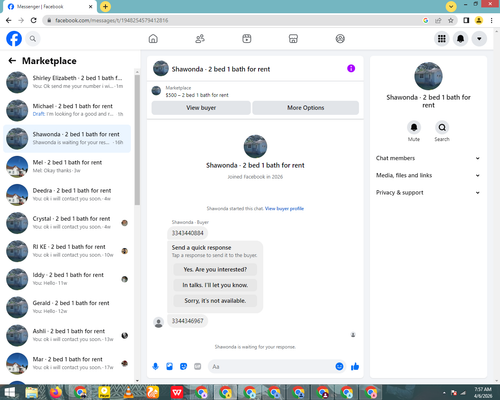This screenshot has width=500, height=400.
Task: Click the back arrow beside Marketplace
Action: click(x=12, y=61)
